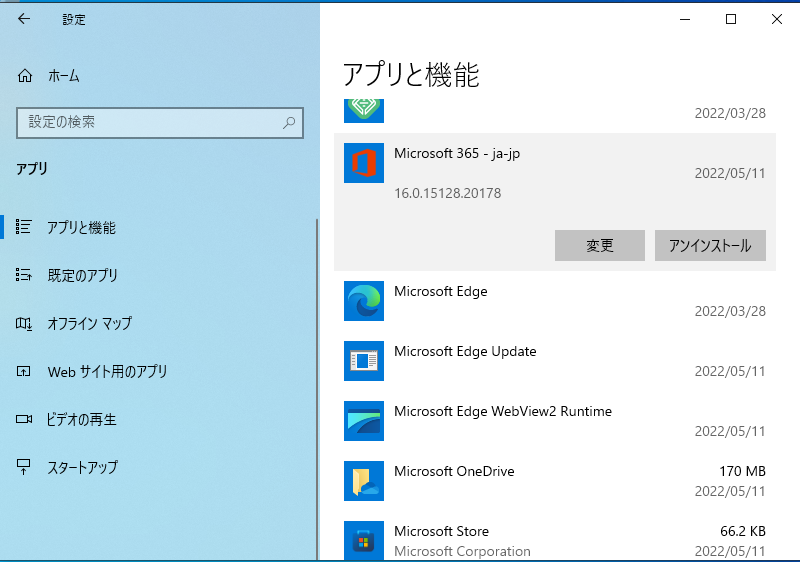Click the 設定の検索 search field
This screenshot has height=562, width=800.
click(x=150, y=123)
